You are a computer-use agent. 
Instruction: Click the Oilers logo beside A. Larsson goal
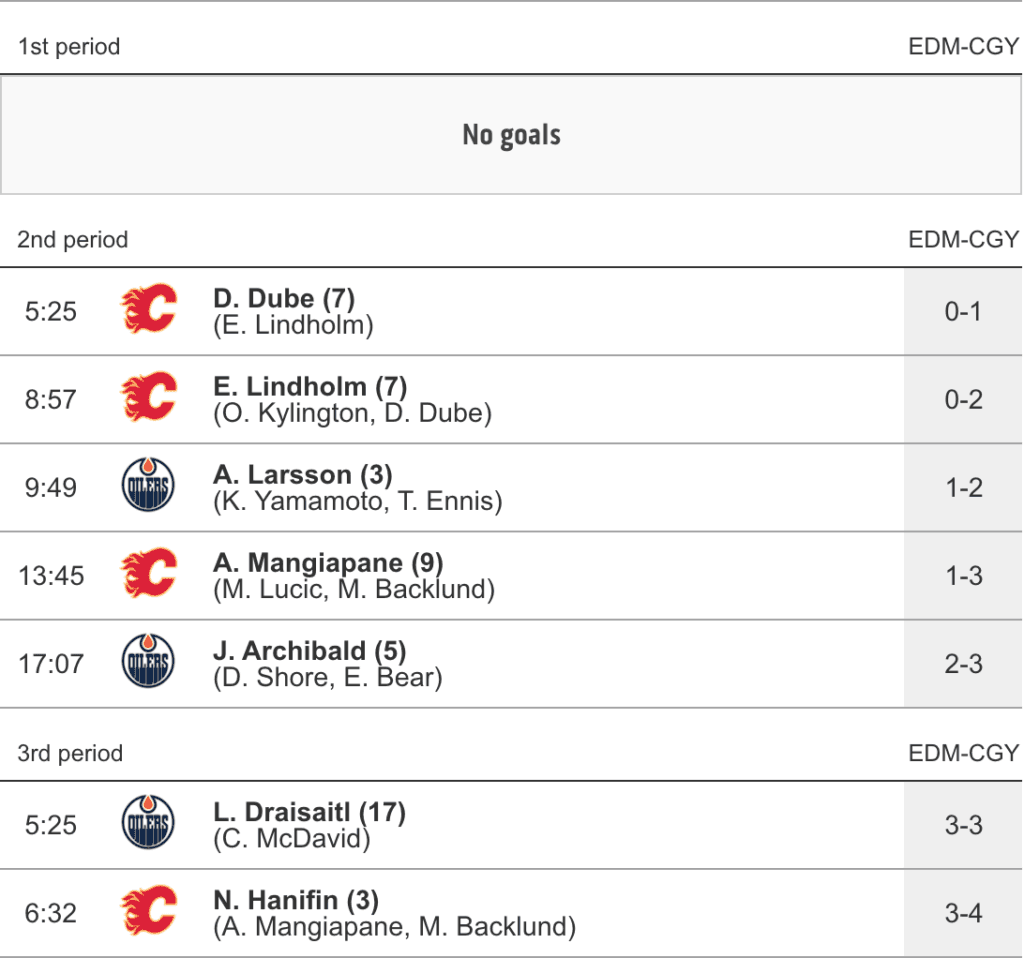click(148, 486)
